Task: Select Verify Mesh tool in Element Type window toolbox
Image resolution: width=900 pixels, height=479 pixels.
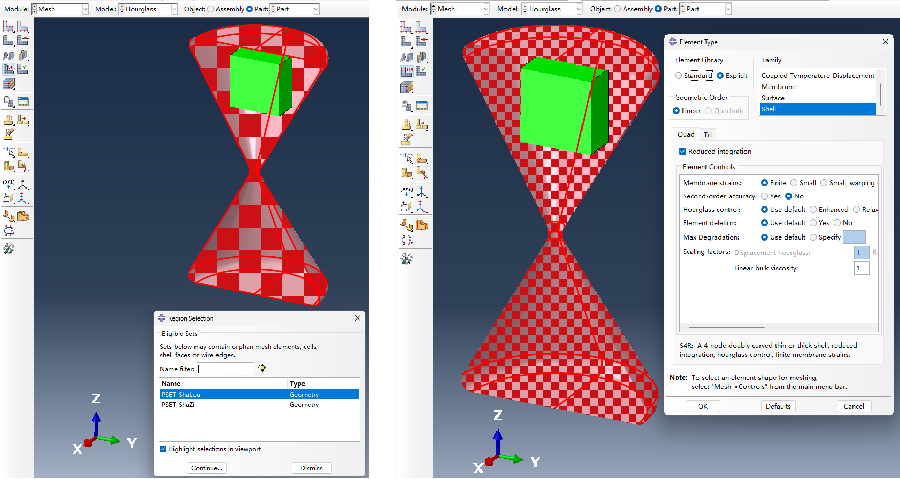Action: point(421,71)
